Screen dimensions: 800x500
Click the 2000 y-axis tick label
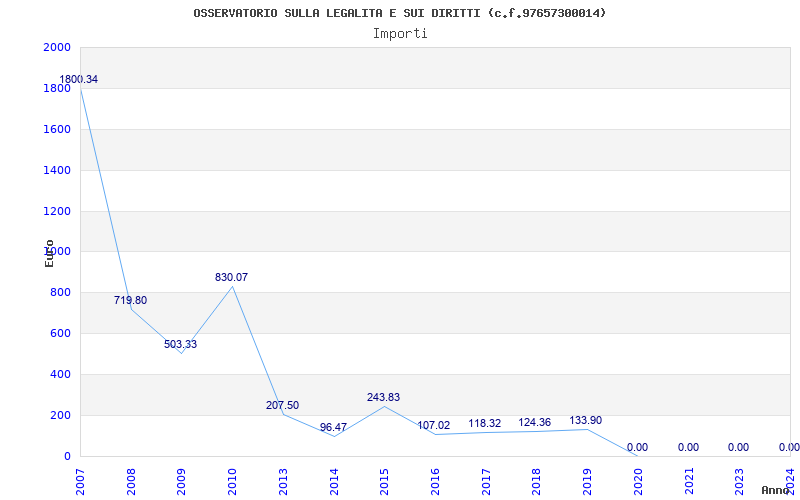[57, 48]
